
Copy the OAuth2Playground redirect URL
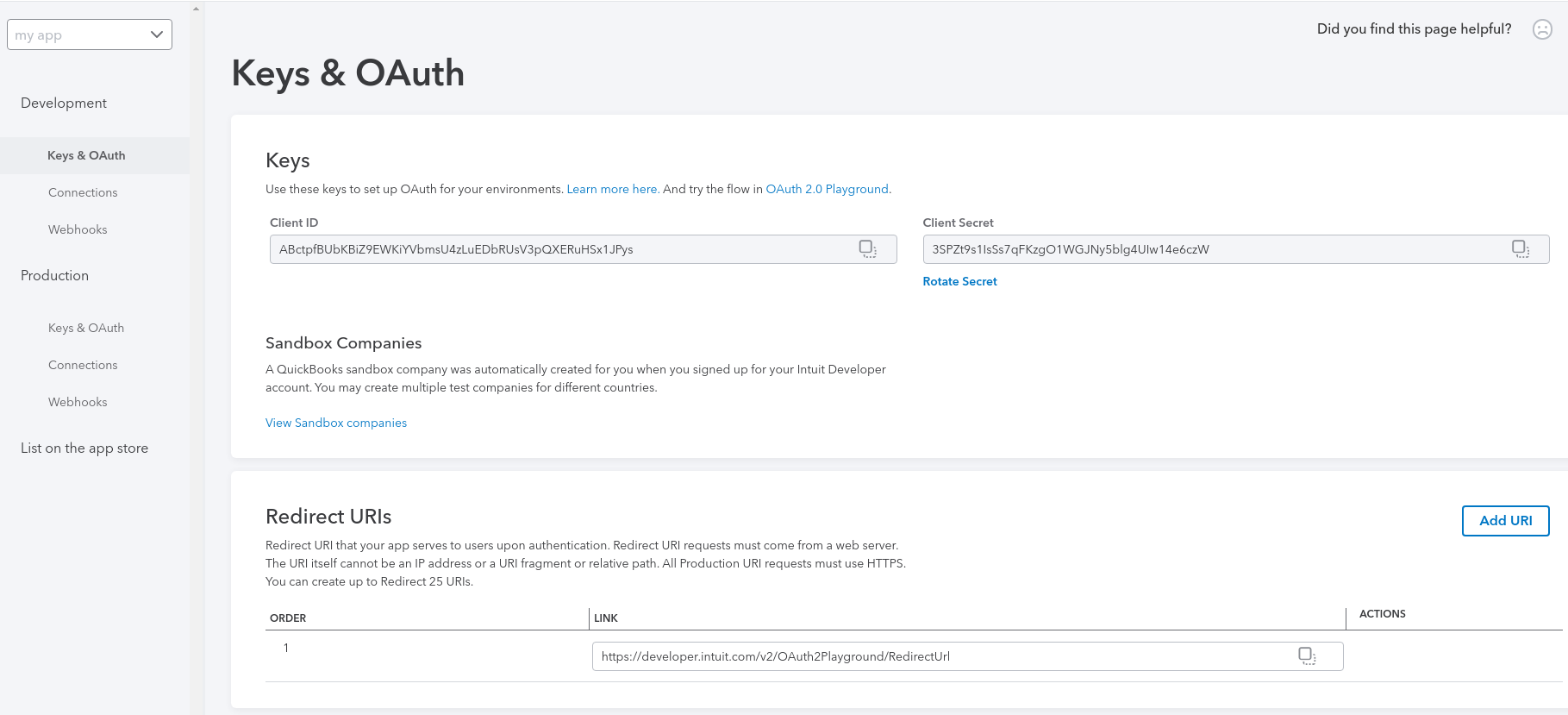pos(1307,656)
